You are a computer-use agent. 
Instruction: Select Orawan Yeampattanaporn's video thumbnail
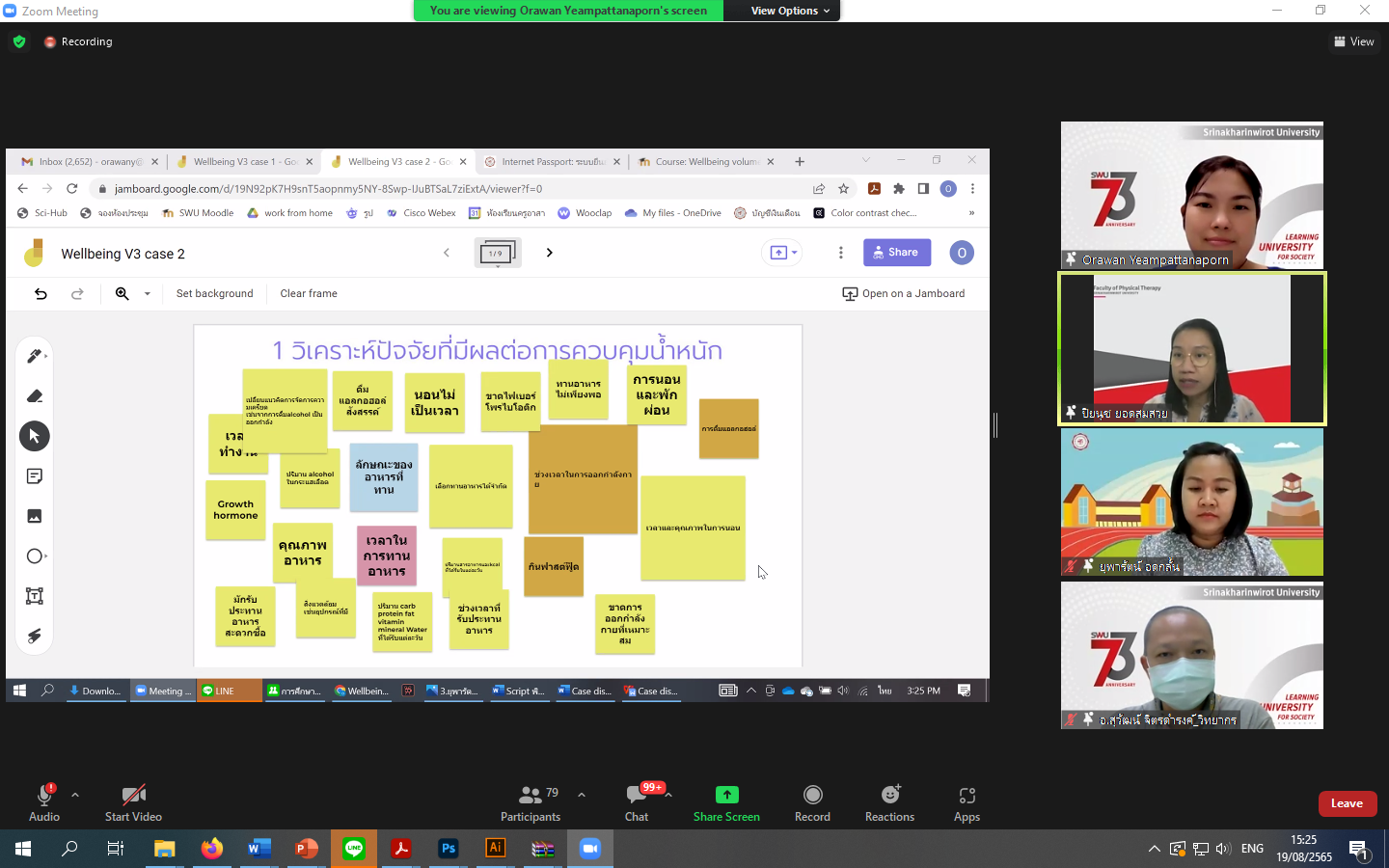(1192, 195)
